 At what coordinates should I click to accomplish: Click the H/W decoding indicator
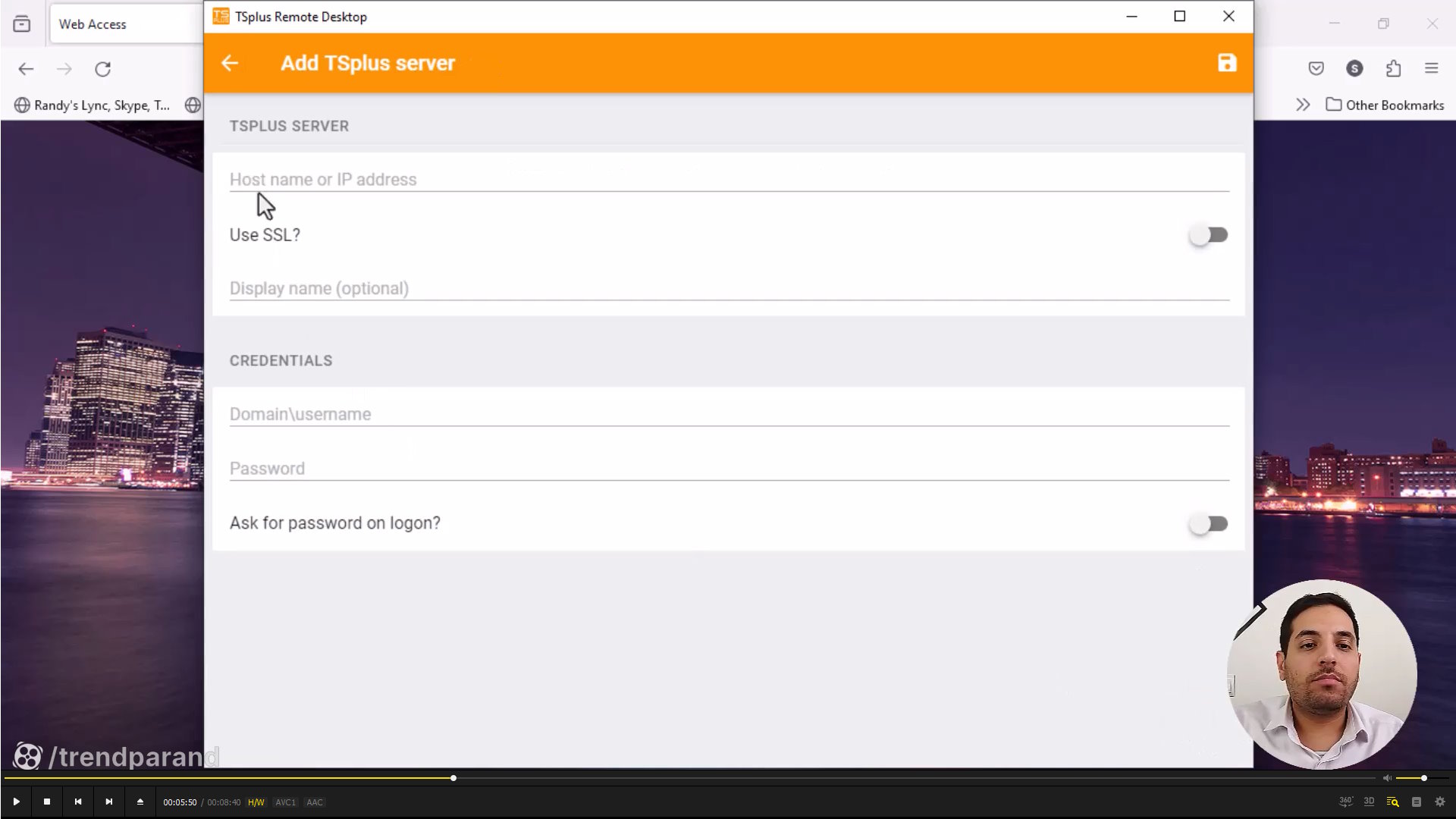coord(256,802)
